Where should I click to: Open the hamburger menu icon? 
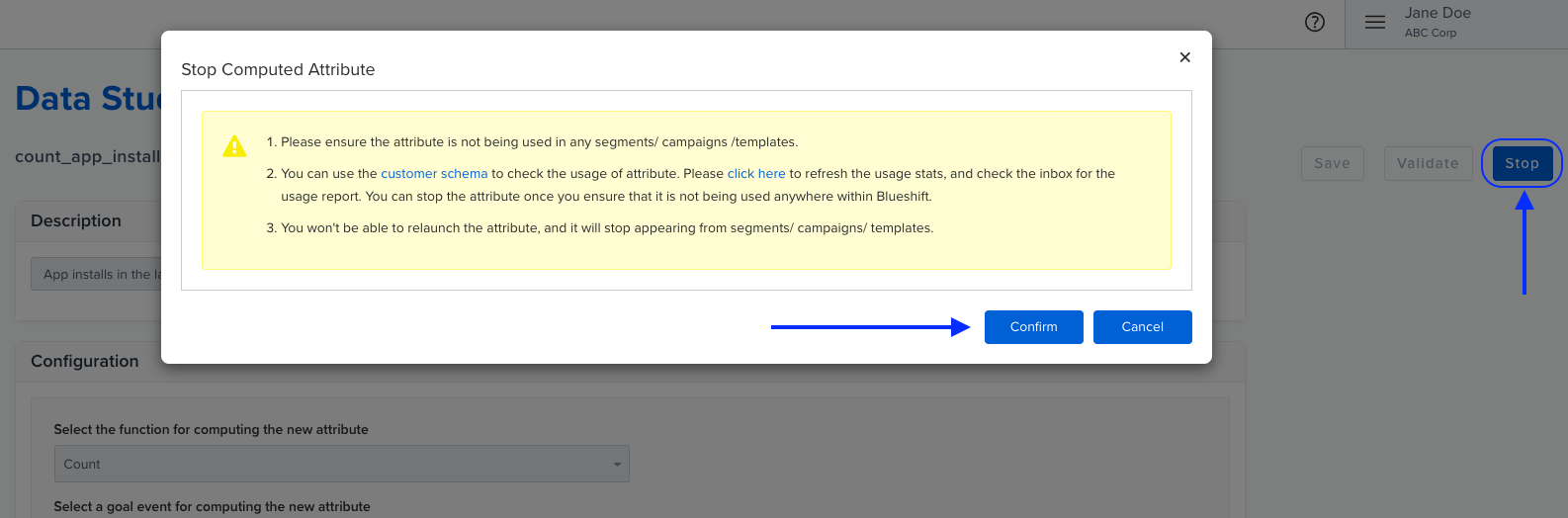[1375, 22]
